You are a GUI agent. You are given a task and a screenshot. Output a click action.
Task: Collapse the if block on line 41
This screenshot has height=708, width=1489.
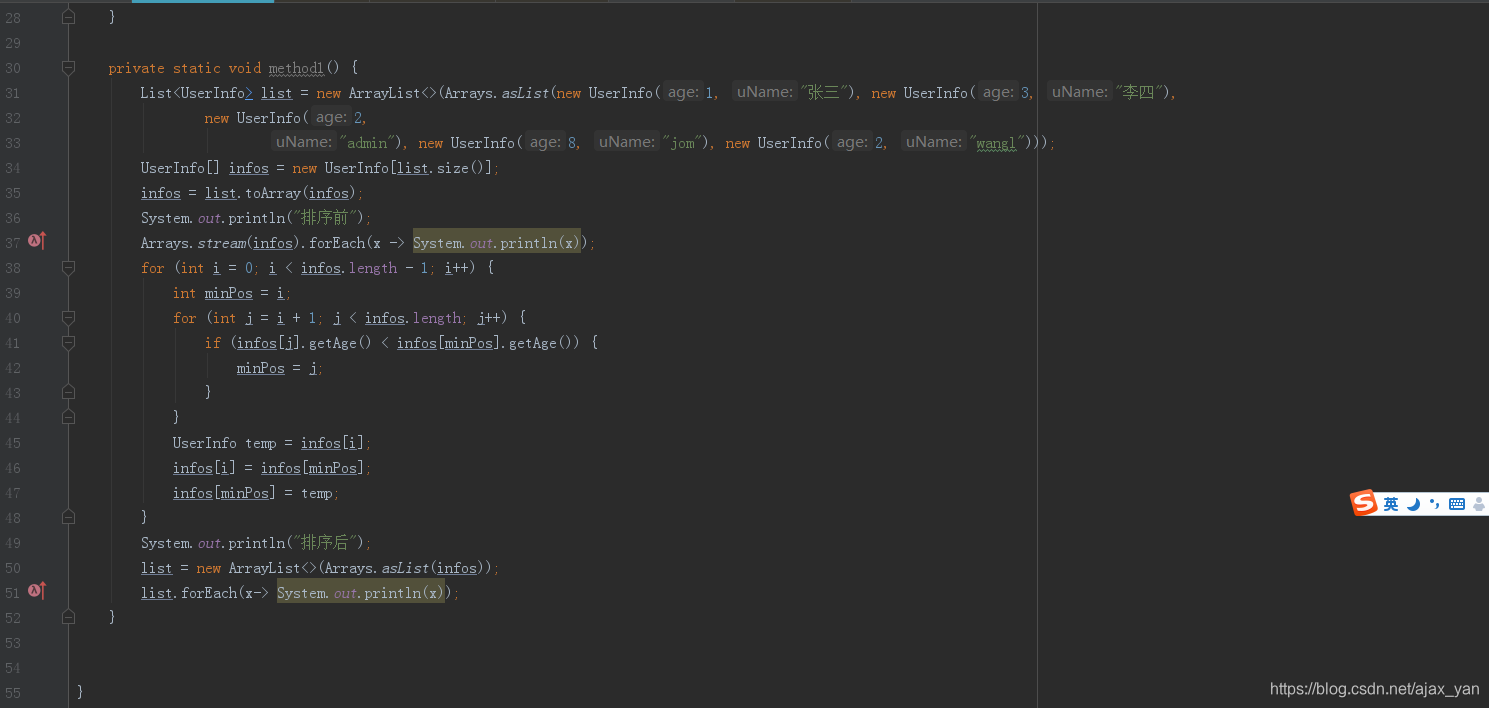pyautogui.click(x=68, y=342)
